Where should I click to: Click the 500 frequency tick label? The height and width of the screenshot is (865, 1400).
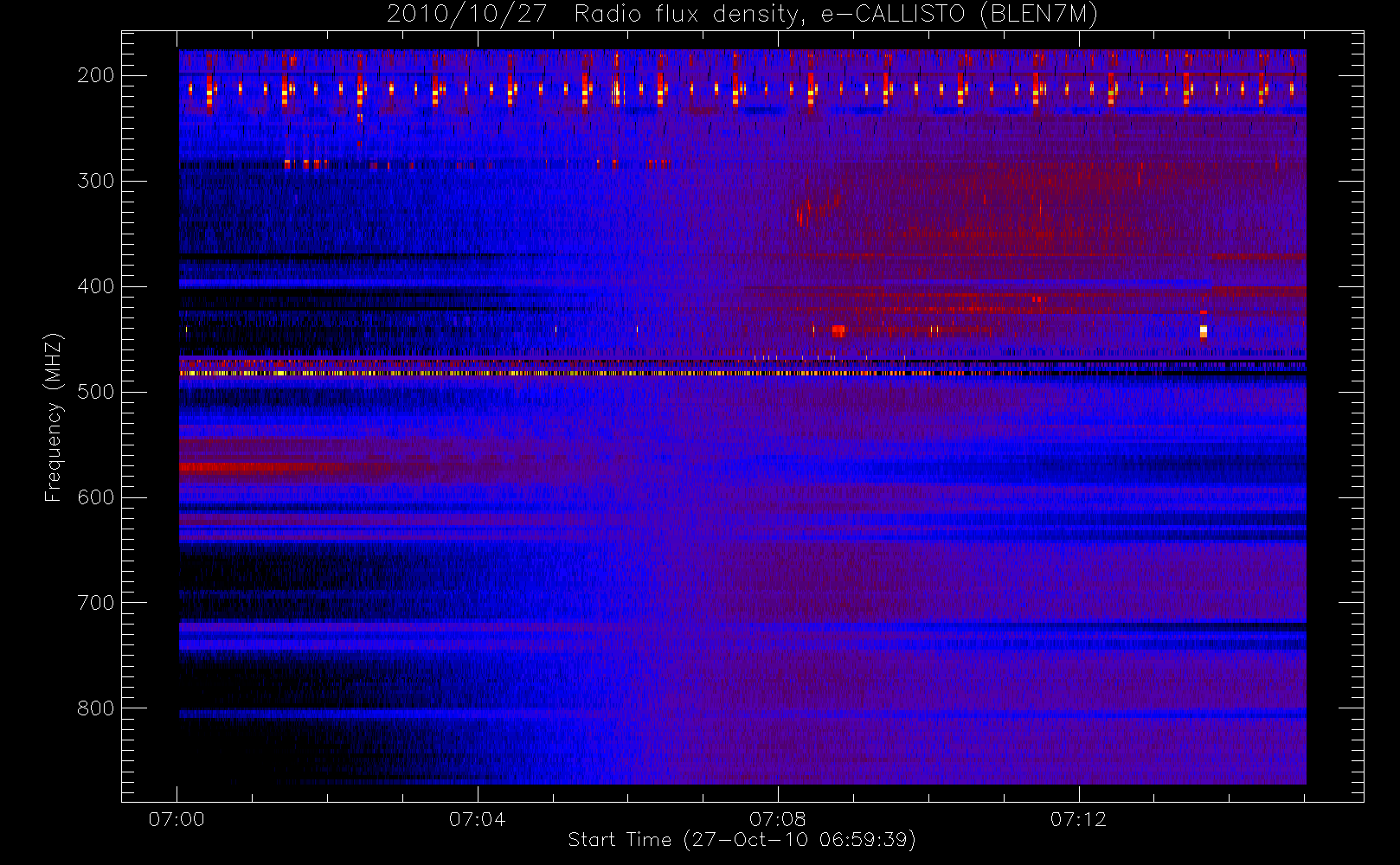click(x=95, y=392)
